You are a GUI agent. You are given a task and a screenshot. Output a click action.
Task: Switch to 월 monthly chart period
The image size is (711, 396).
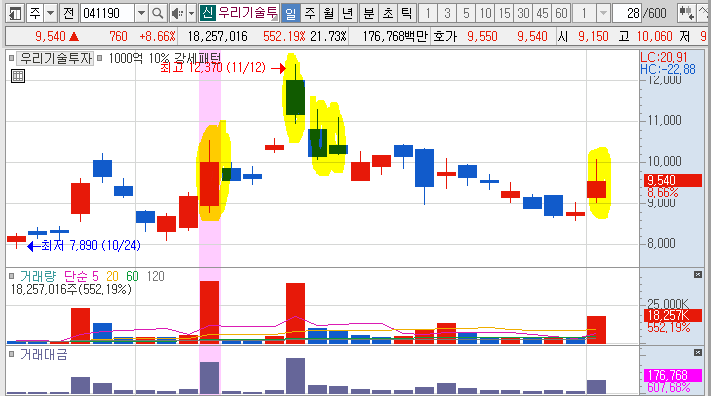click(x=329, y=13)
